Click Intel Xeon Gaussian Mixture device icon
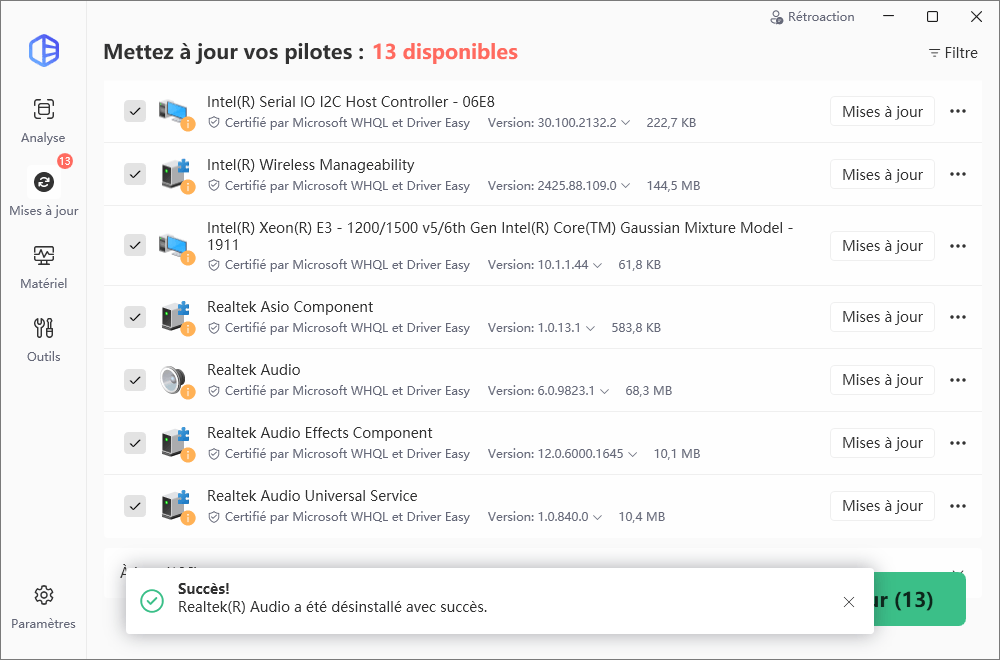1000x660 pixels. 175,247
